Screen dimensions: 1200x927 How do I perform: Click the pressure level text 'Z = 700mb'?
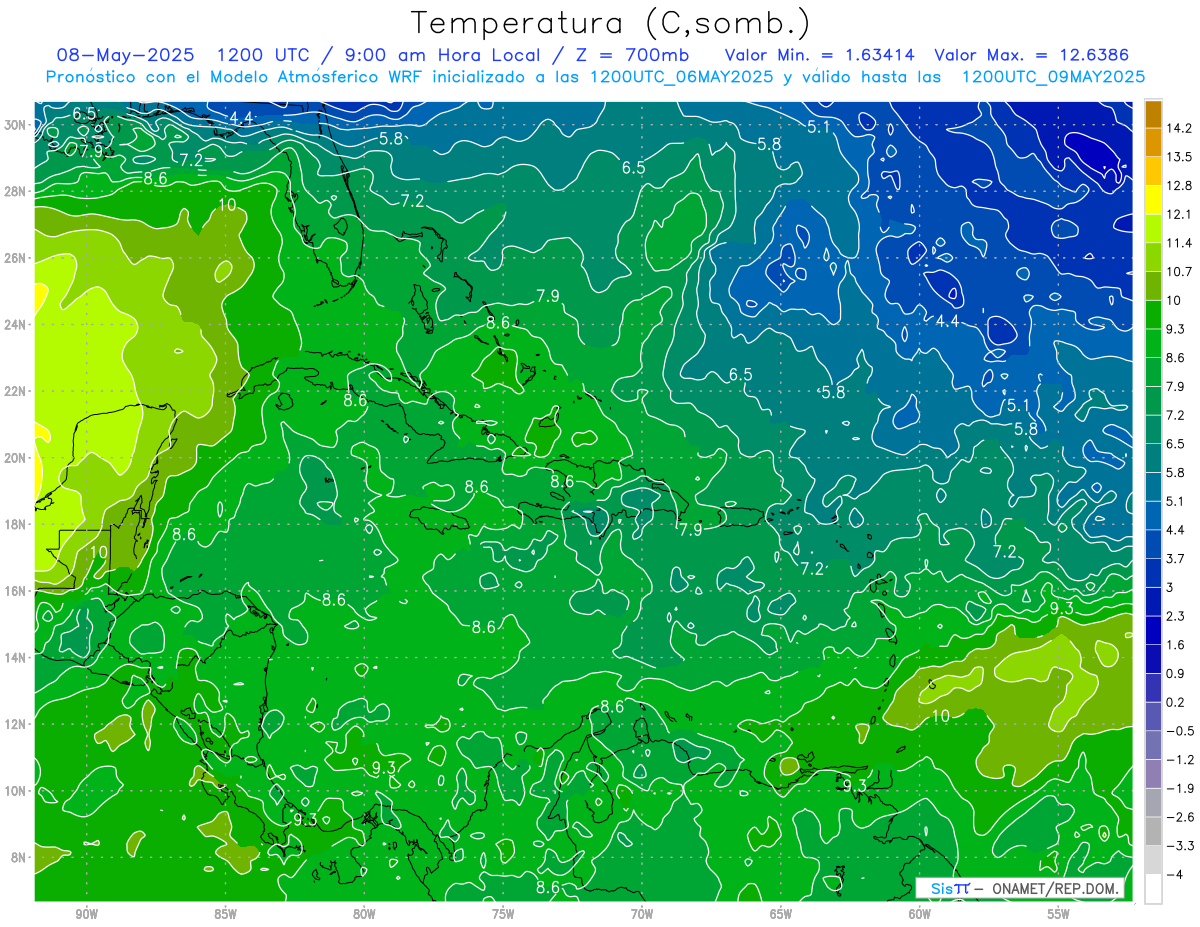pyautogui.click(x=630, y=55)
